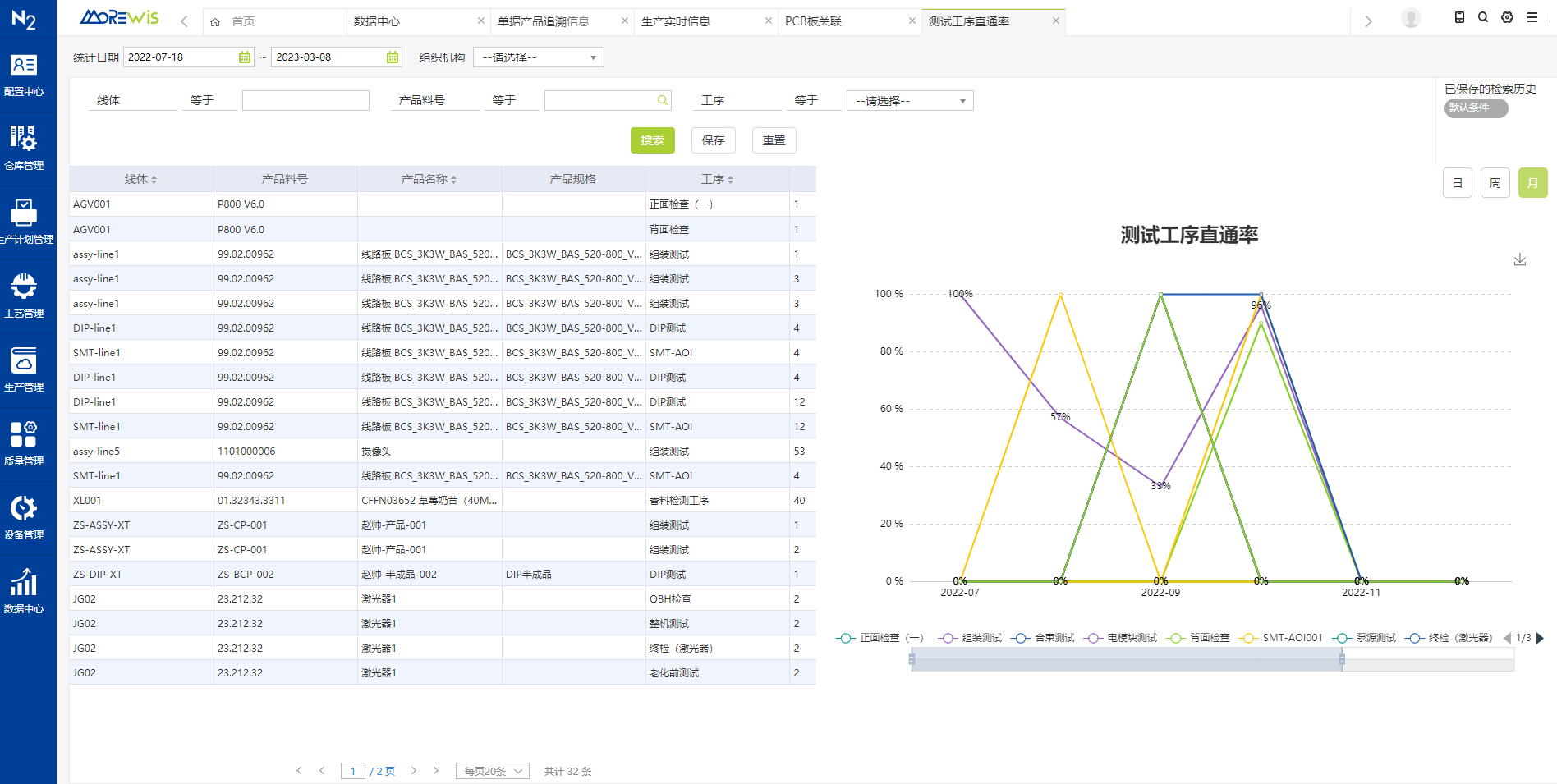Switch chart to weekly view (周)
This screenshot has width=1557, height=784.
click(1495, 183)
